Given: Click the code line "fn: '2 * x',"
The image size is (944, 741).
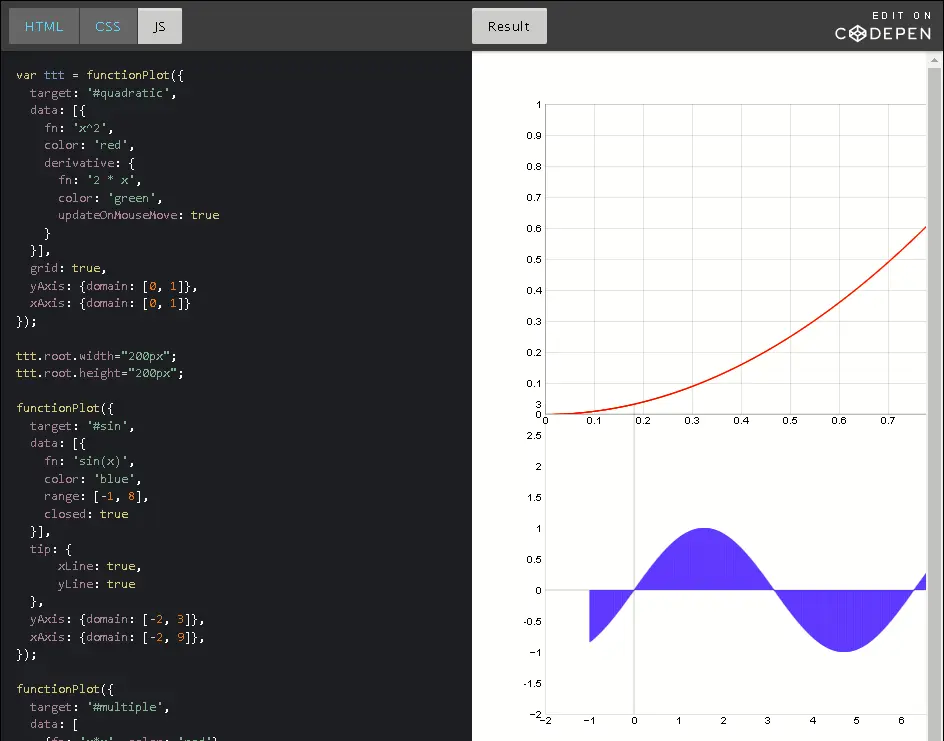Looking at the screenshot, I should pyautogui.click(x=99, y=180).
